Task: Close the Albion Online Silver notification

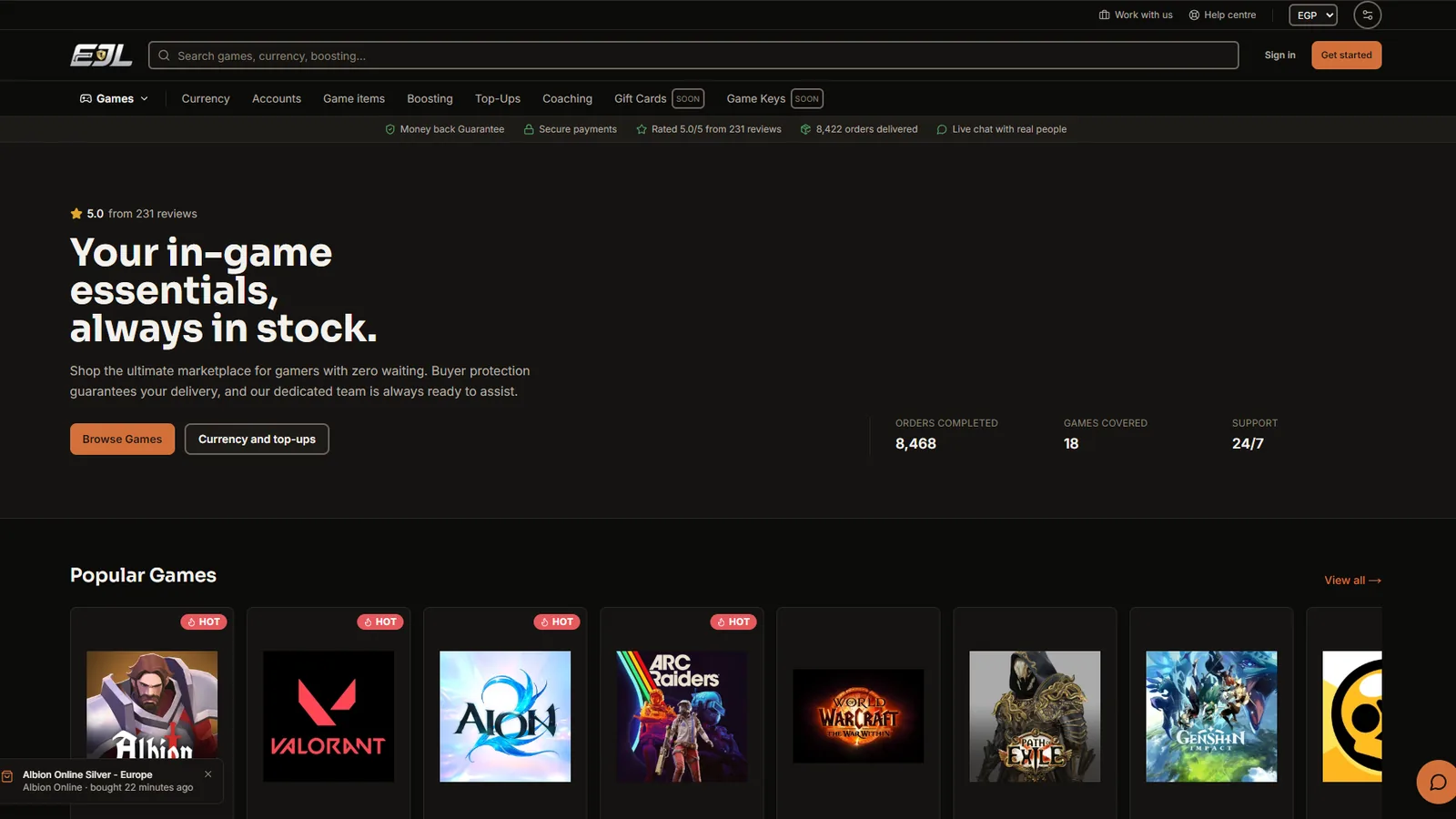Action: pyautogui.click(x=208, y=774)
